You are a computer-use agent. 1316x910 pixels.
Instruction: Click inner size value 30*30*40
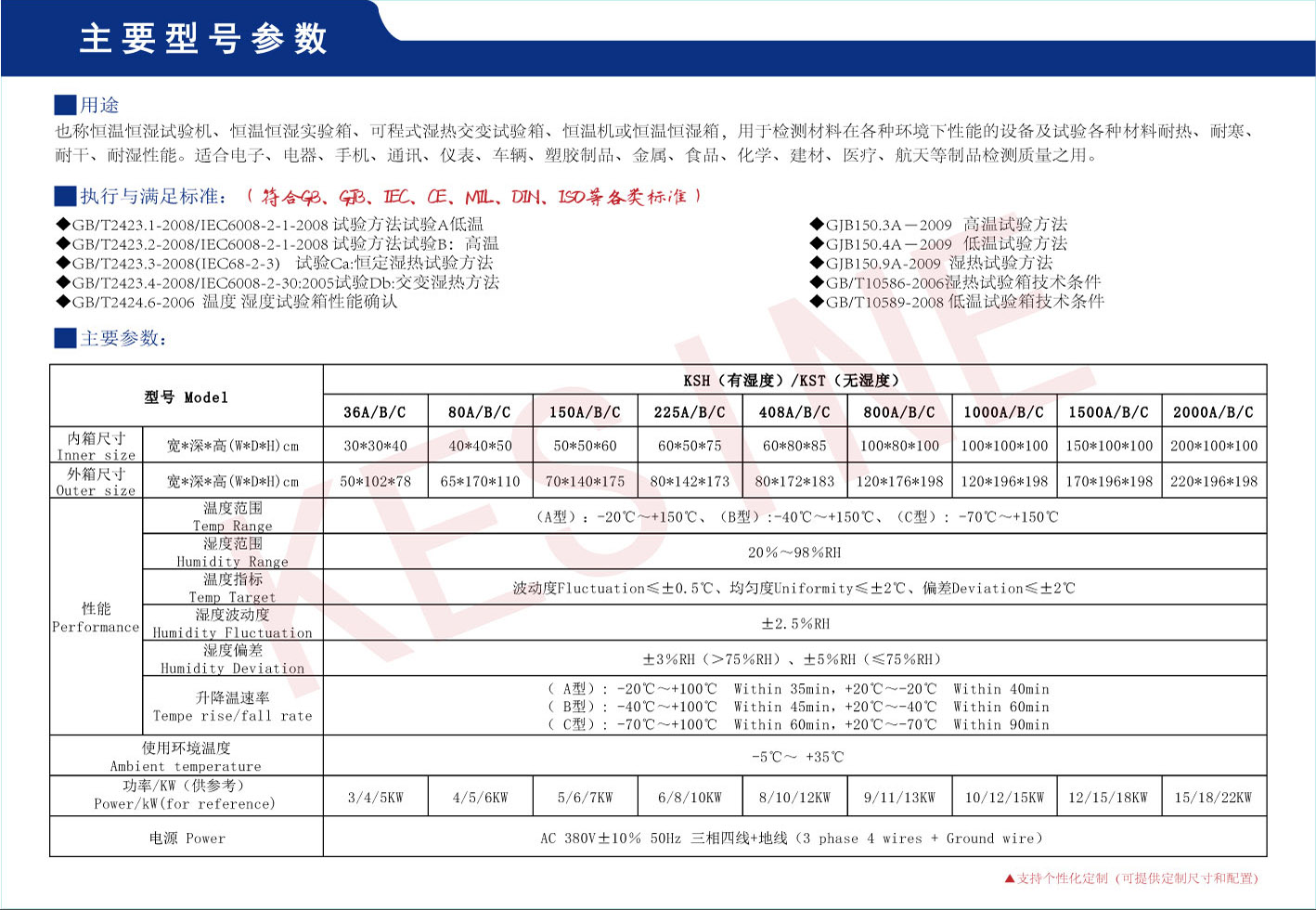point(375,446)
